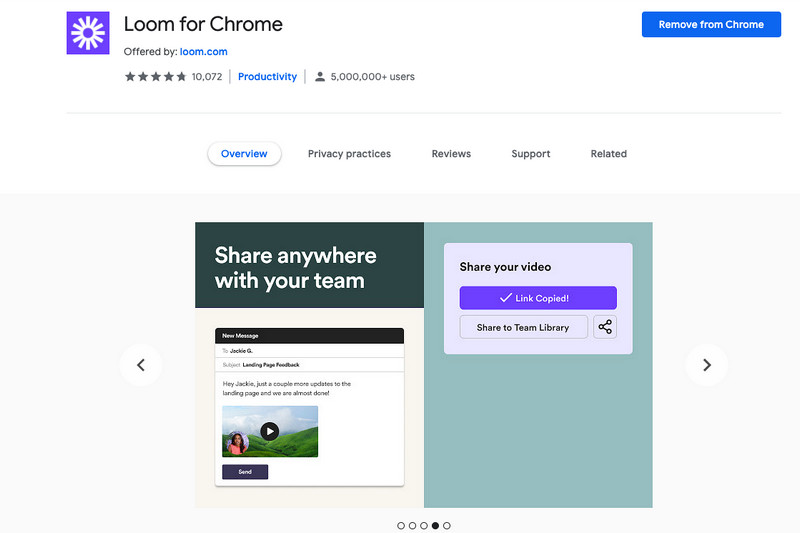
Task: Select the fifth carousel dot
Action: [x=447, y=525]
